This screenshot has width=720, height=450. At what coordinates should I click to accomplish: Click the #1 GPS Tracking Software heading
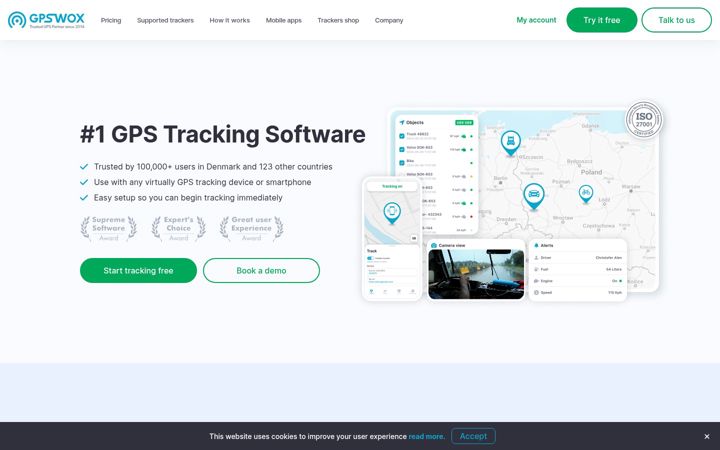pyautogui.click(x=223, y=134)
